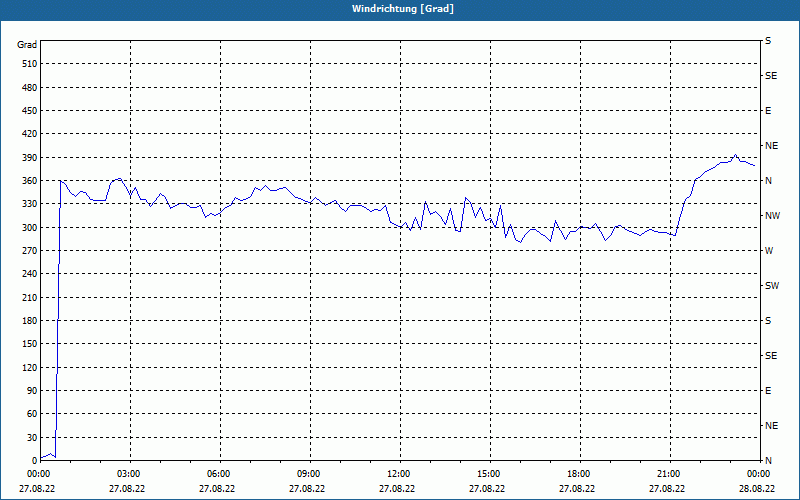Select the 150 y-axis value
The width and height of the screenshot is (800, 500).
tap(30, 344)
